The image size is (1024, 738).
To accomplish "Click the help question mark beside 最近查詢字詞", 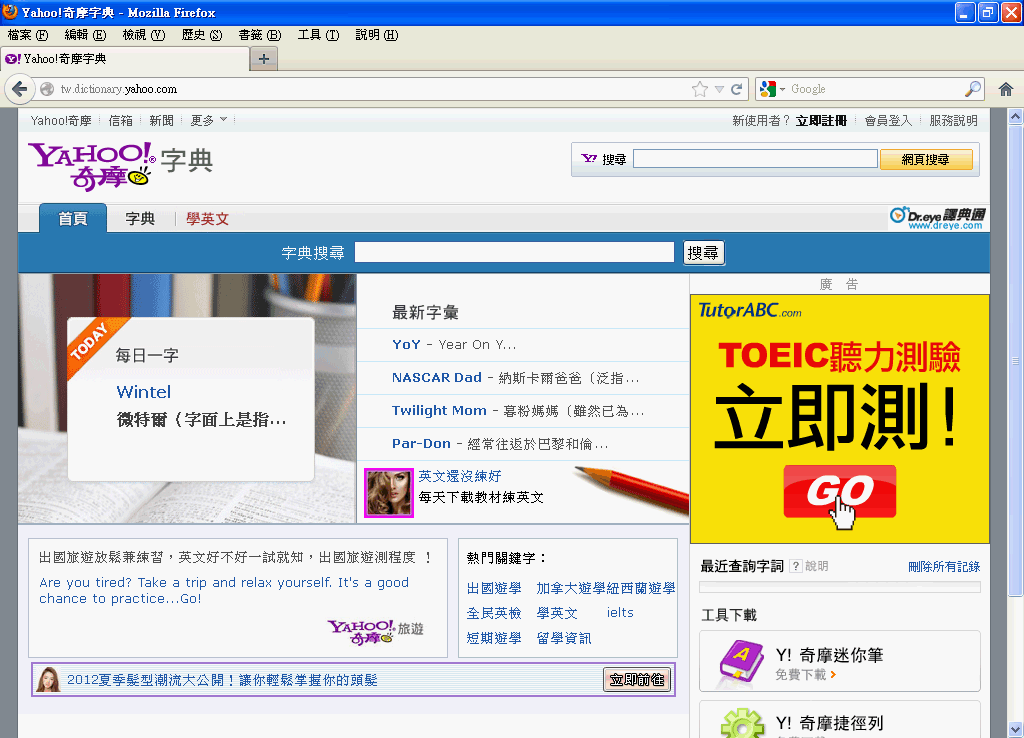I will pyautogui.click(x=796, y=566).
